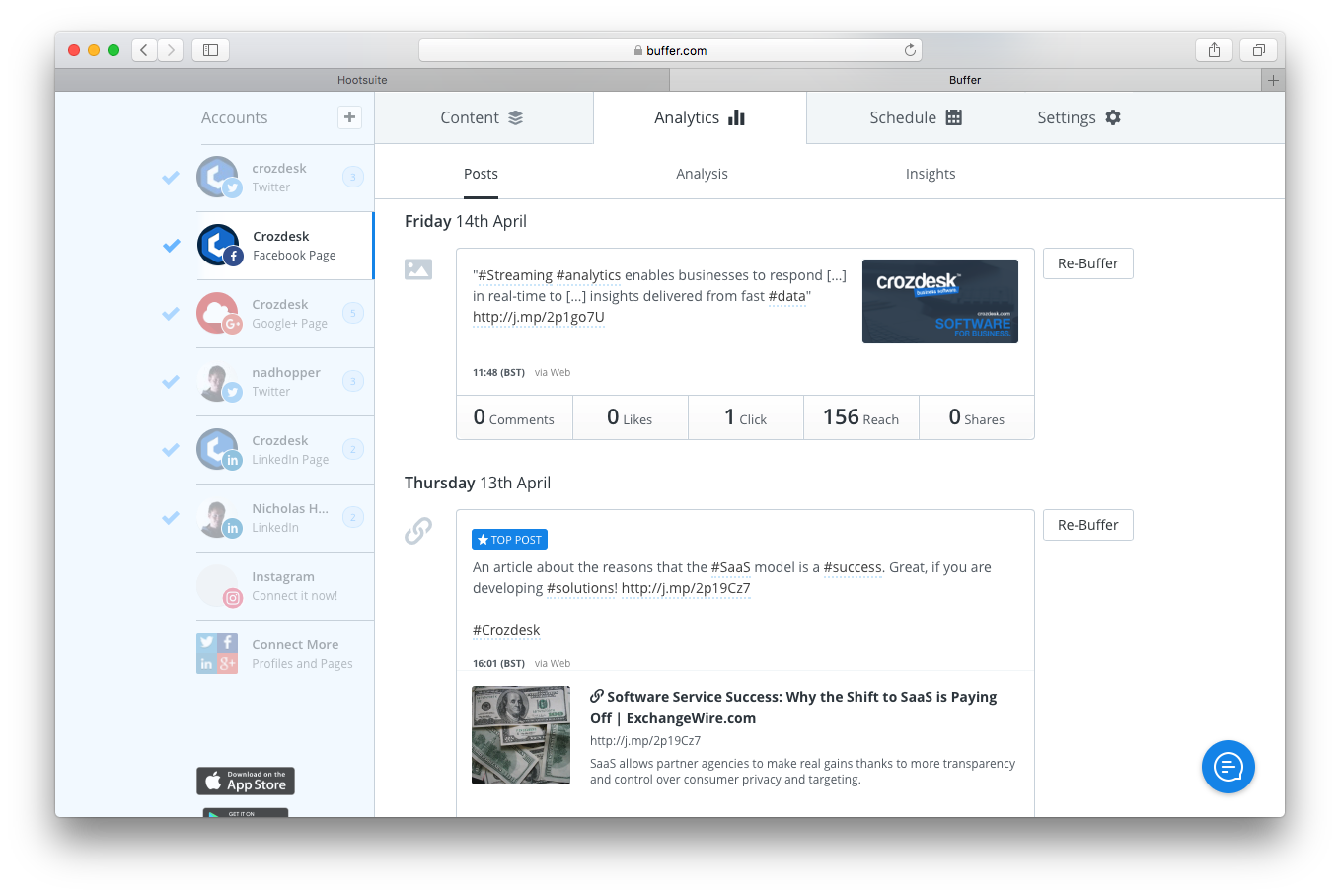This screenshot has height=896, width=1340.
Task: Click Crozdesk Google+ queue count badge
Action: coord(353,313)
